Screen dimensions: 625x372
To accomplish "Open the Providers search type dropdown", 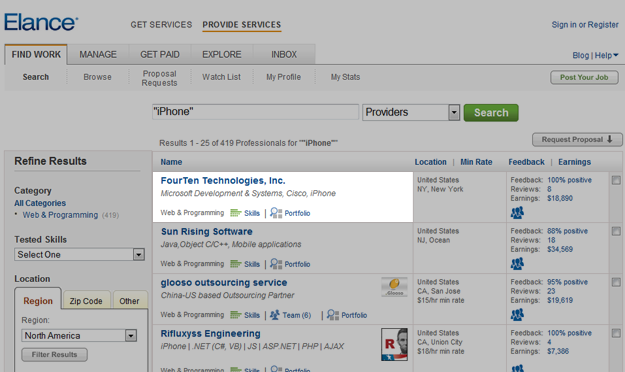I will tap(411, 112).
